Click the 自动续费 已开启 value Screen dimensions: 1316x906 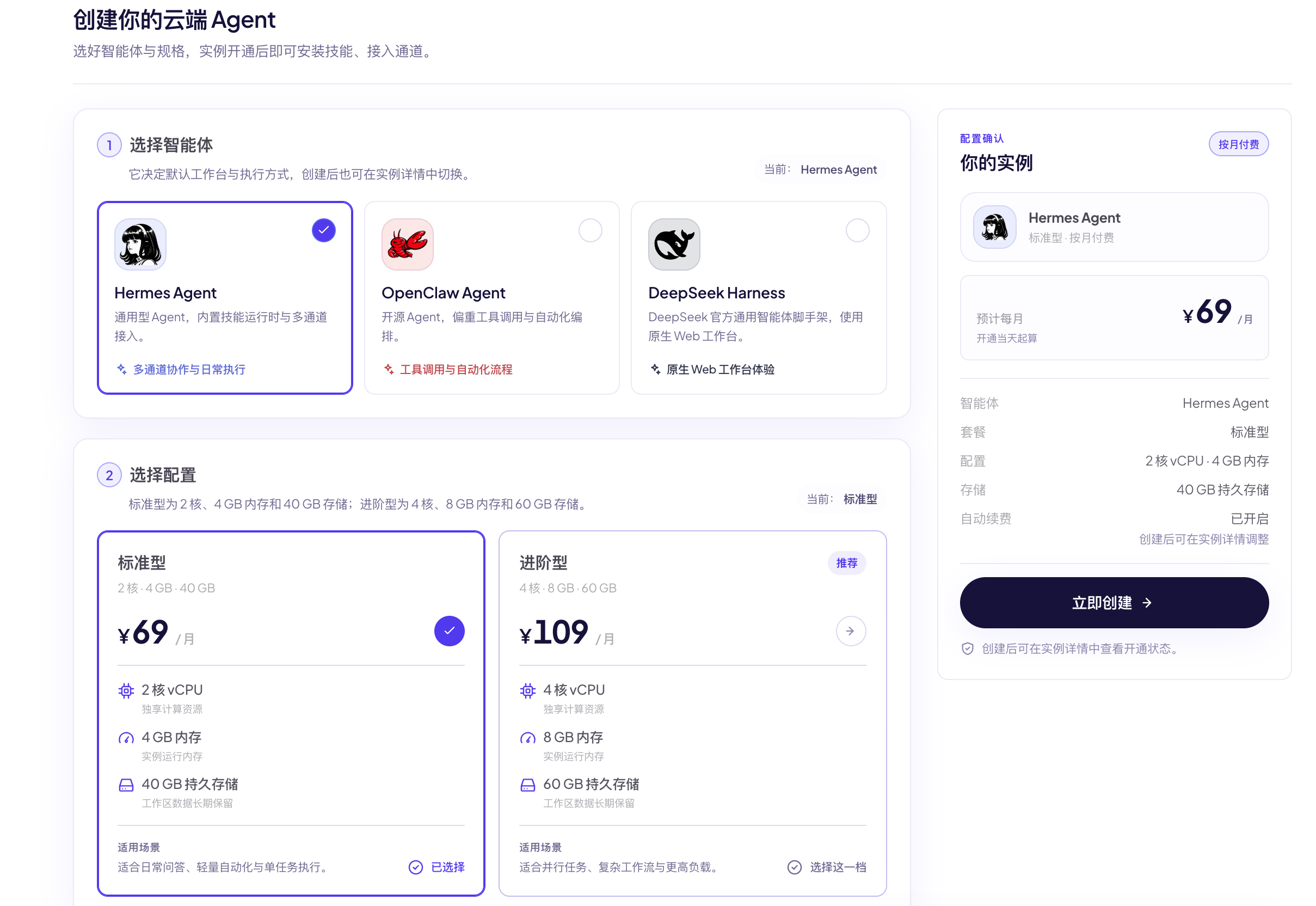[1249, 519]
